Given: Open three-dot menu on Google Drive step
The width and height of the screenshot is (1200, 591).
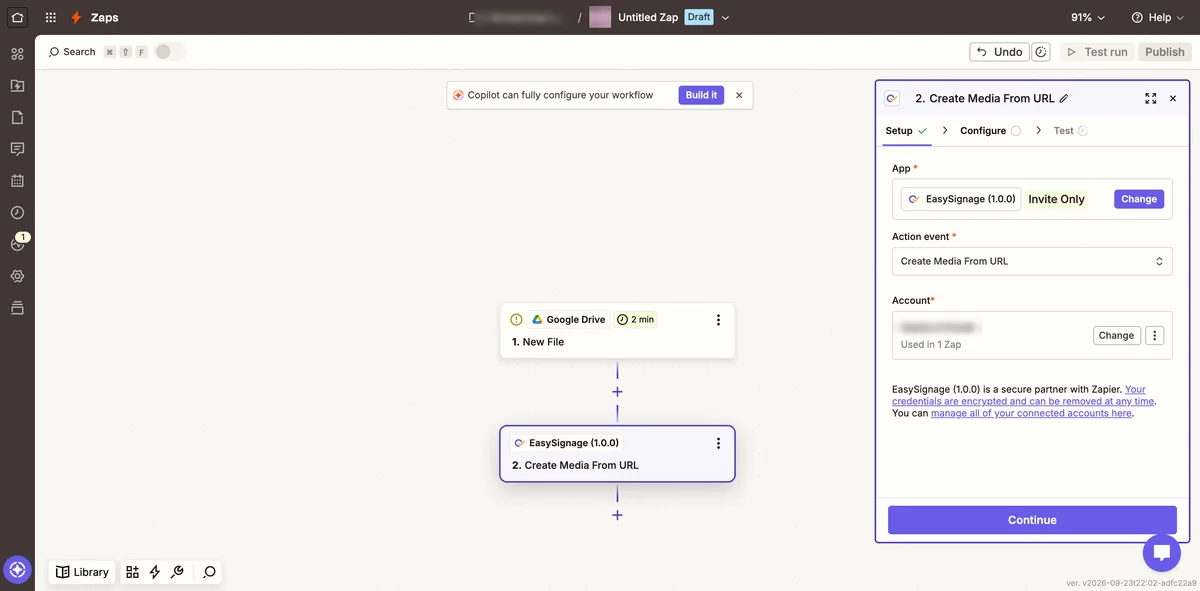Looking at the screenshot, I should click(718, 320).
